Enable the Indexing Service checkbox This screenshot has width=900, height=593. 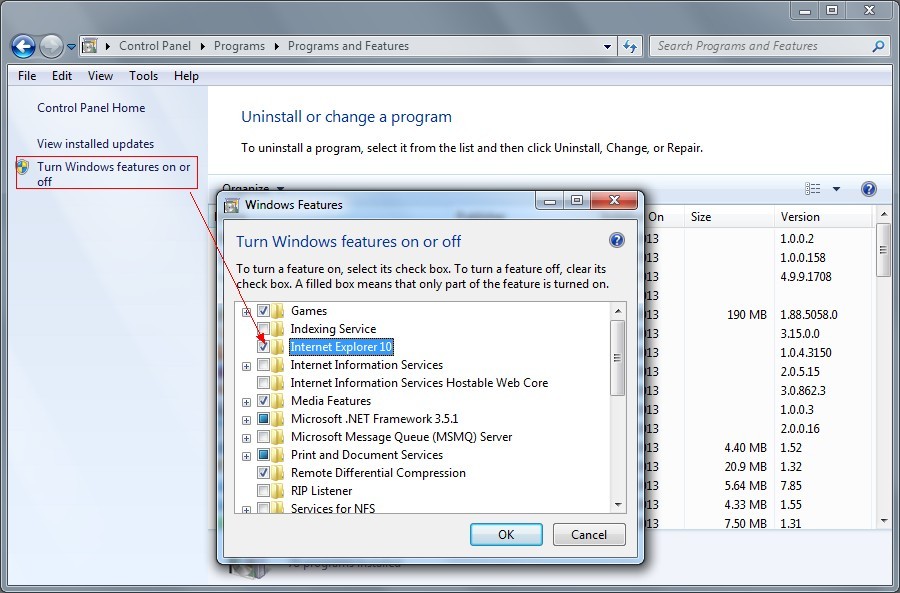(263, 329)
